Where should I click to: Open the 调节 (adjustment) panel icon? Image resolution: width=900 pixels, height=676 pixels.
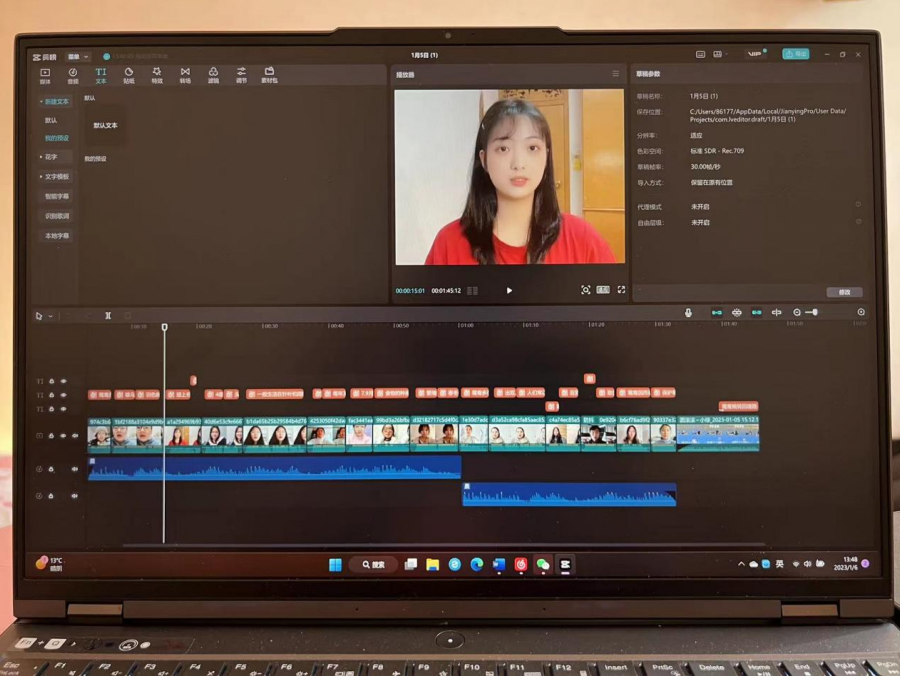point(241,74)
